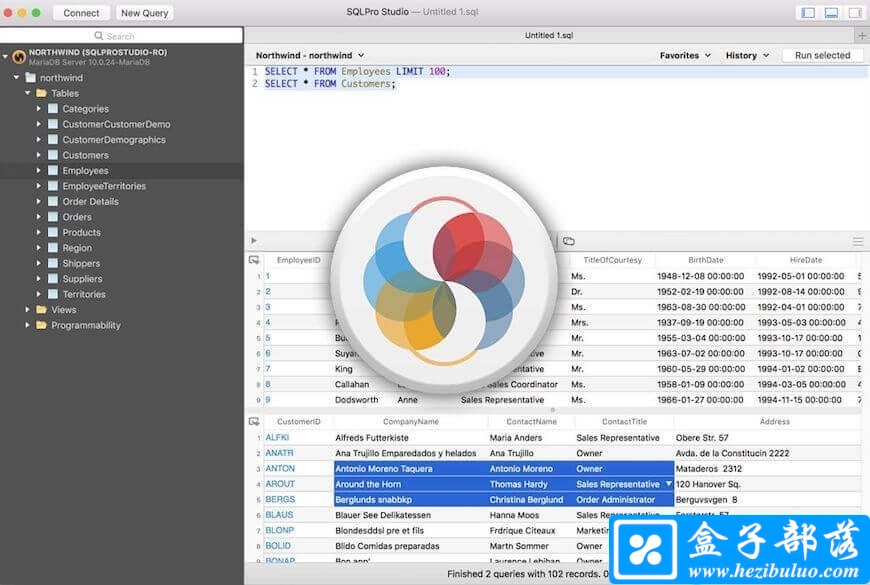
Task: Collapse the NORTHWIND server connection
Action: click(5, 57)
